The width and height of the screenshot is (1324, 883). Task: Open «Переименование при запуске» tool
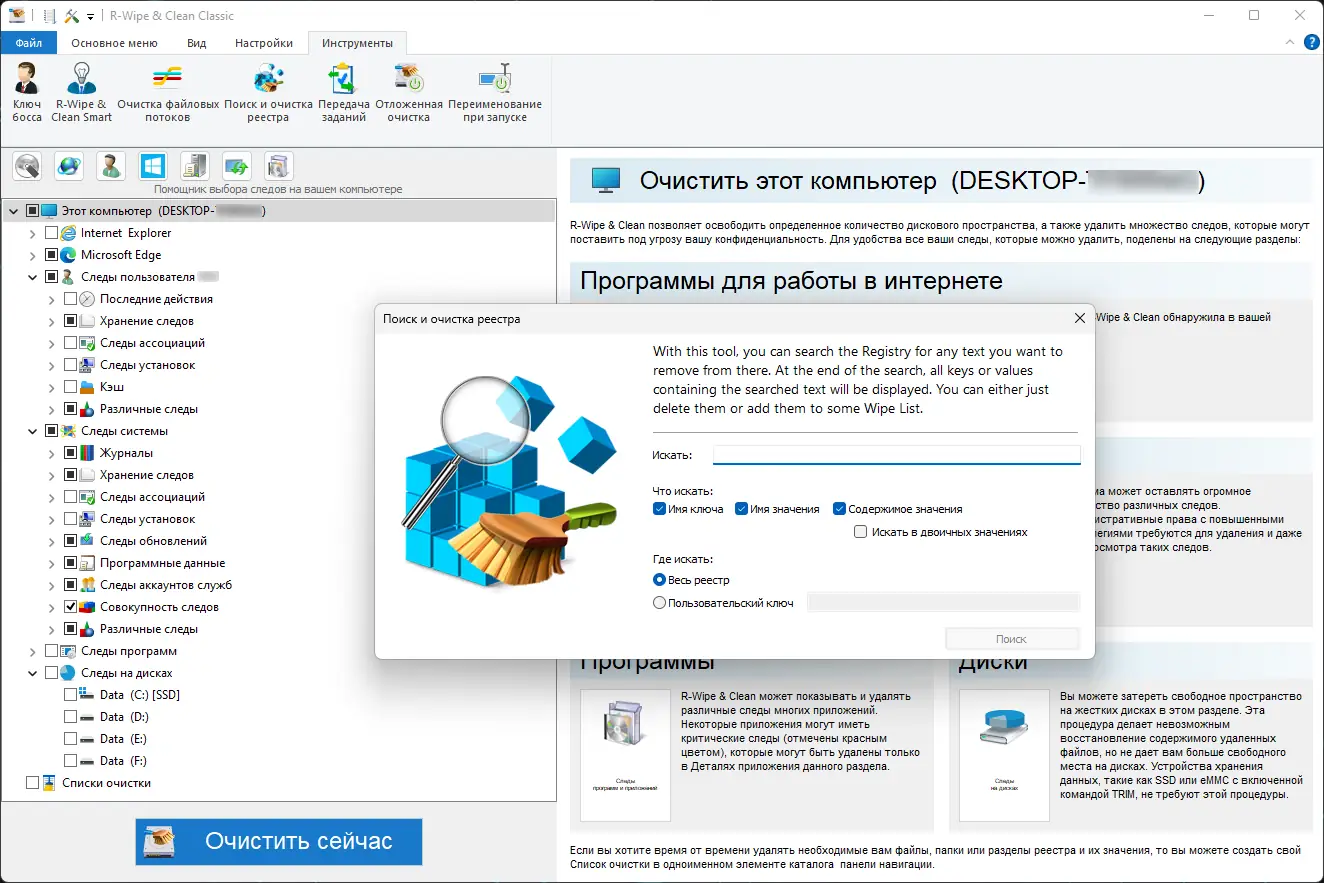click(x=495, y=92)
